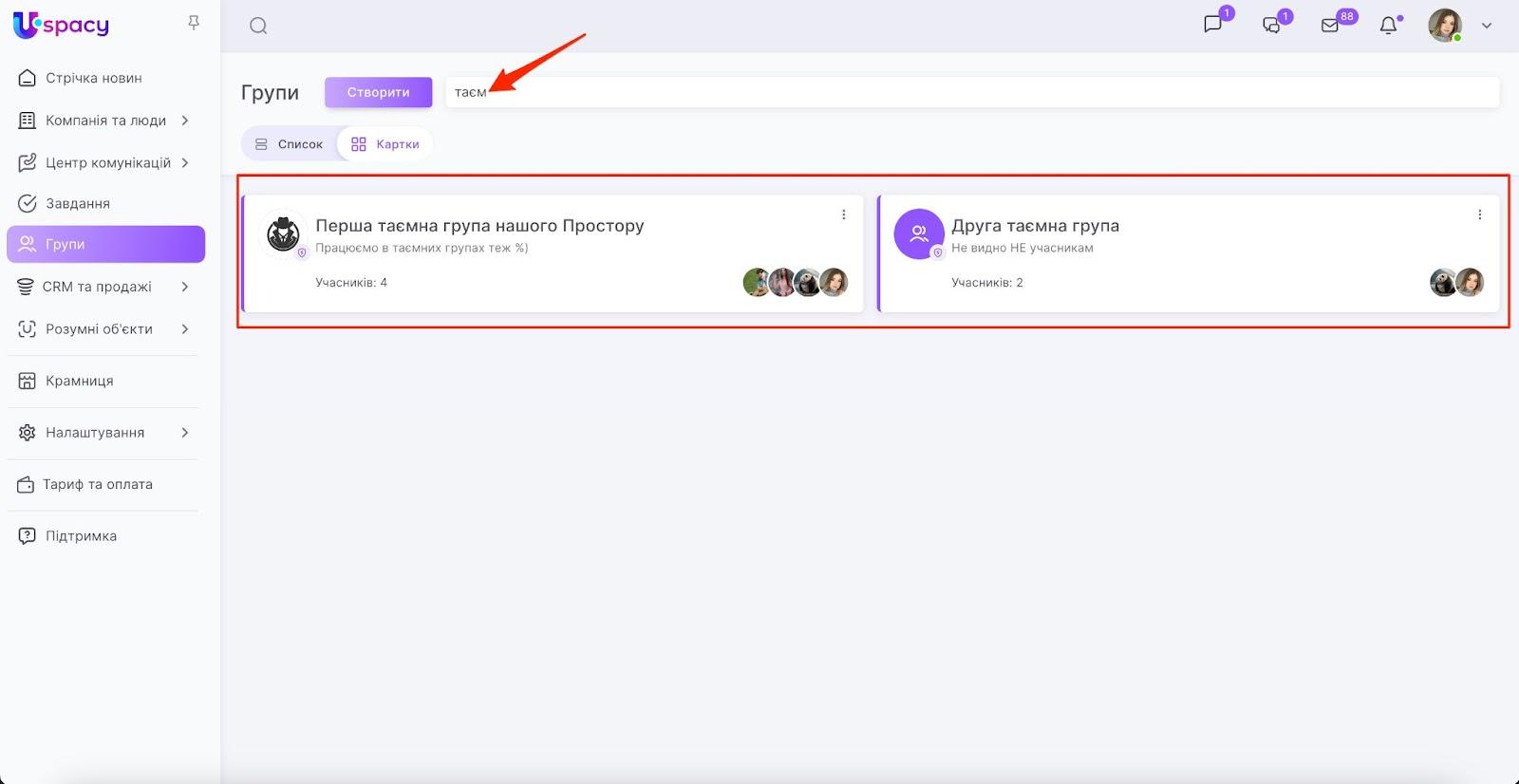Open Друга таємна група title
Screen dimensions: 1519x784
tap(1035, 226)
